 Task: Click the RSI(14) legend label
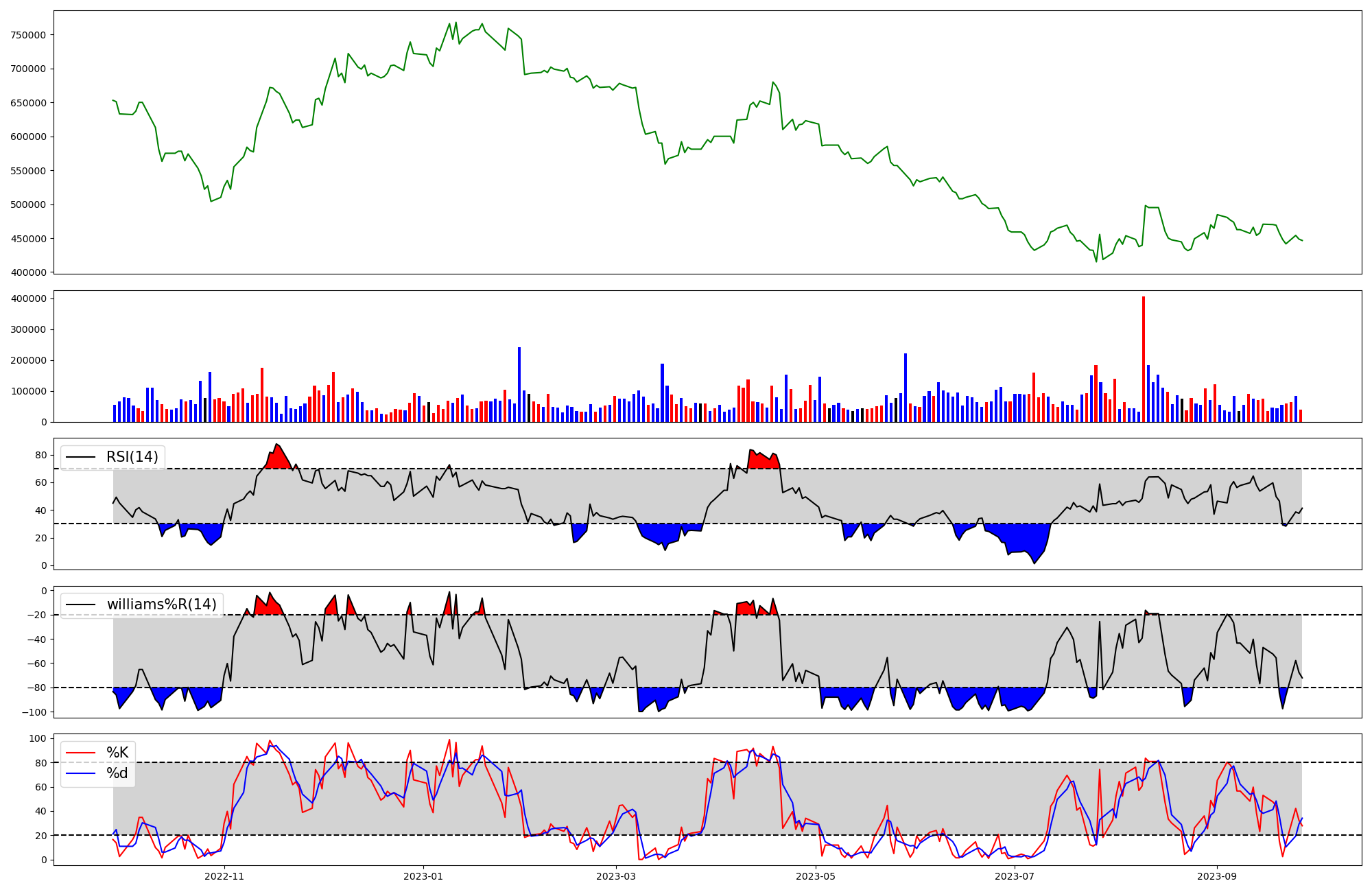tap(132, 457)
